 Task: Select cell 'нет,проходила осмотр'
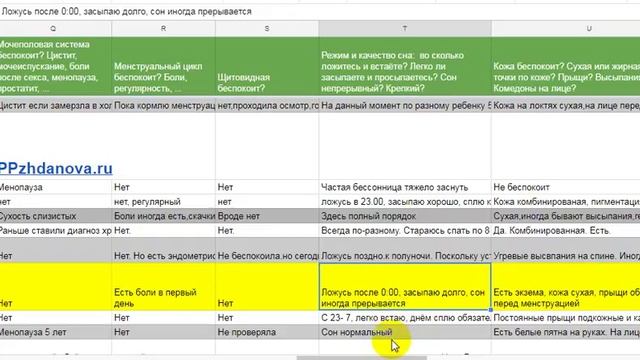coord(267,105)
